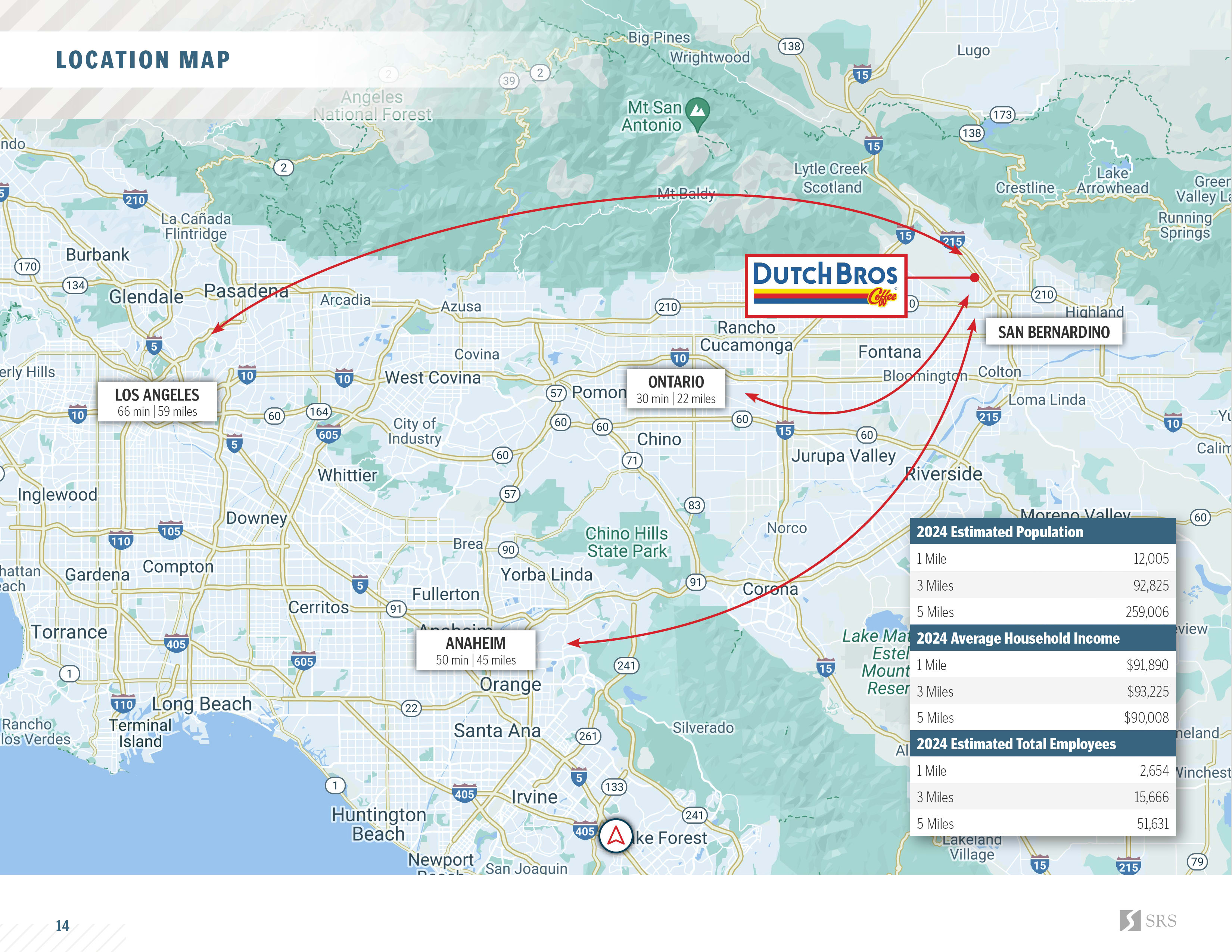Viewport: 1232px width, 952px height.
Task: Click the route 91 shield near Corona
Action: click(x=696, y=581)
